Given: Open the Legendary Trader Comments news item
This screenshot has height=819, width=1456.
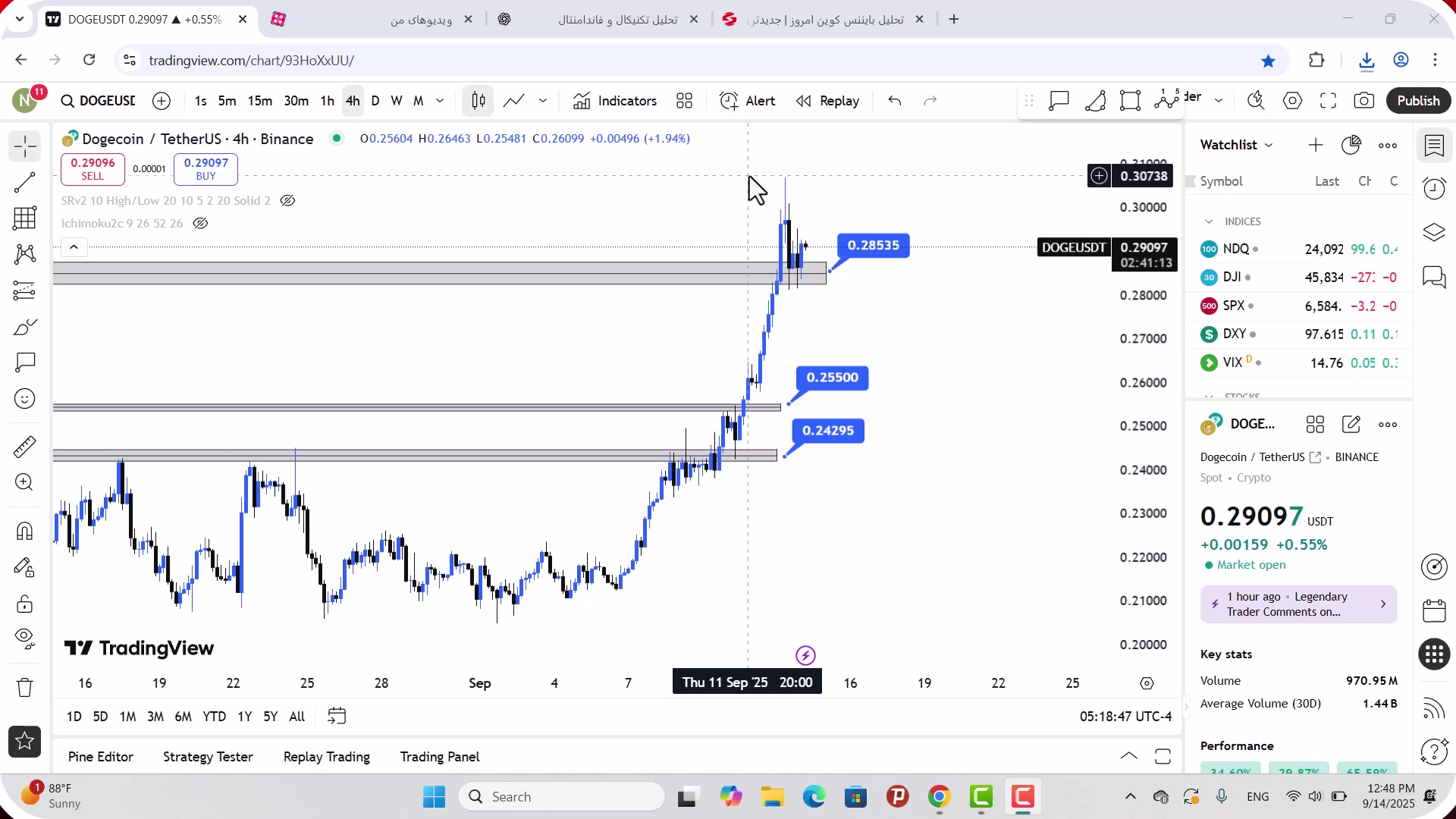Looking at the screenshot, I should click(x=1298, y=604).
